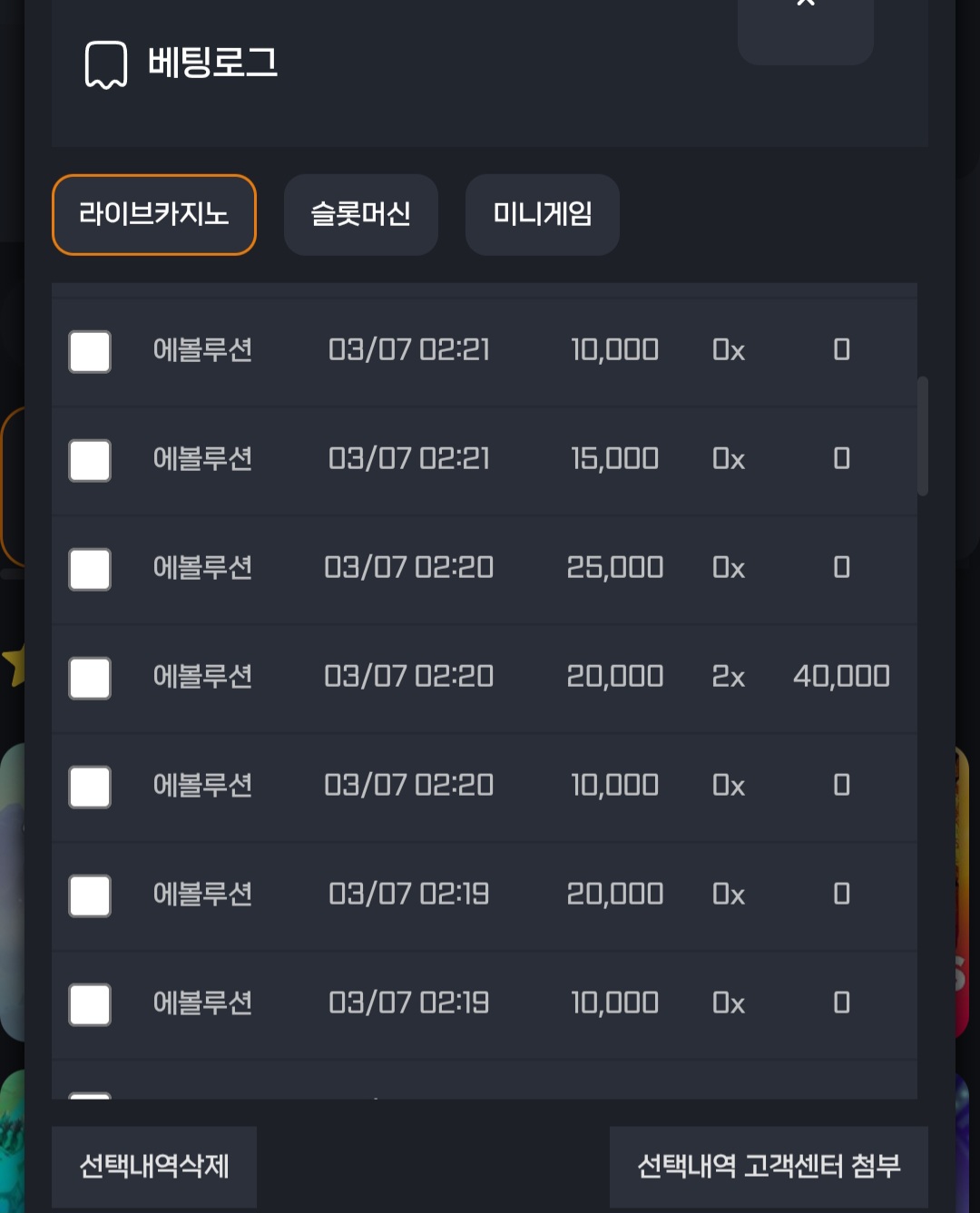The height and width of the screenshot is (1213, 980).
Task: Tick the 02:20 10,000 bet checkbox
Action: pyautogui.click(x=90, y=787)
